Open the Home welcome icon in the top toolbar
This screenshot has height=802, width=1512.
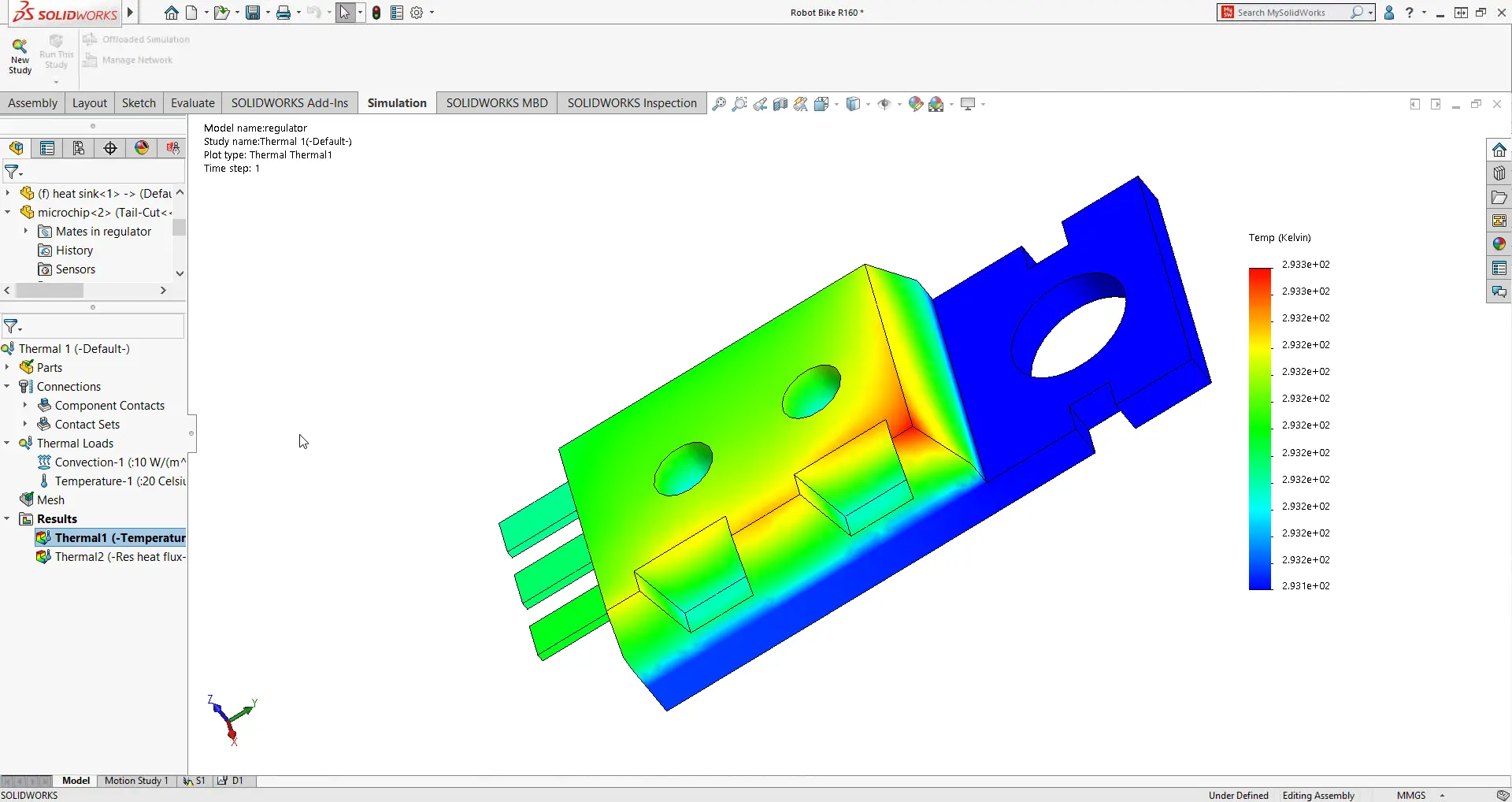172,13
